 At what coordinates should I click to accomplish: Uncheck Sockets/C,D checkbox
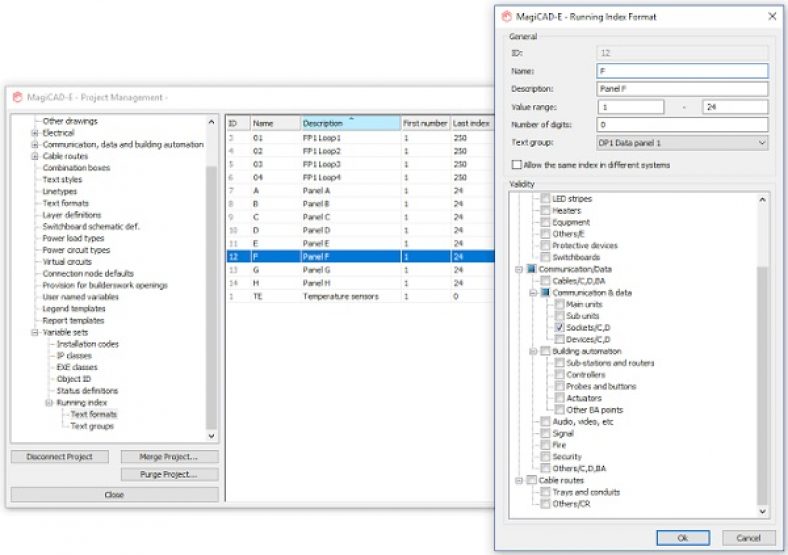(x=559, y=327)
